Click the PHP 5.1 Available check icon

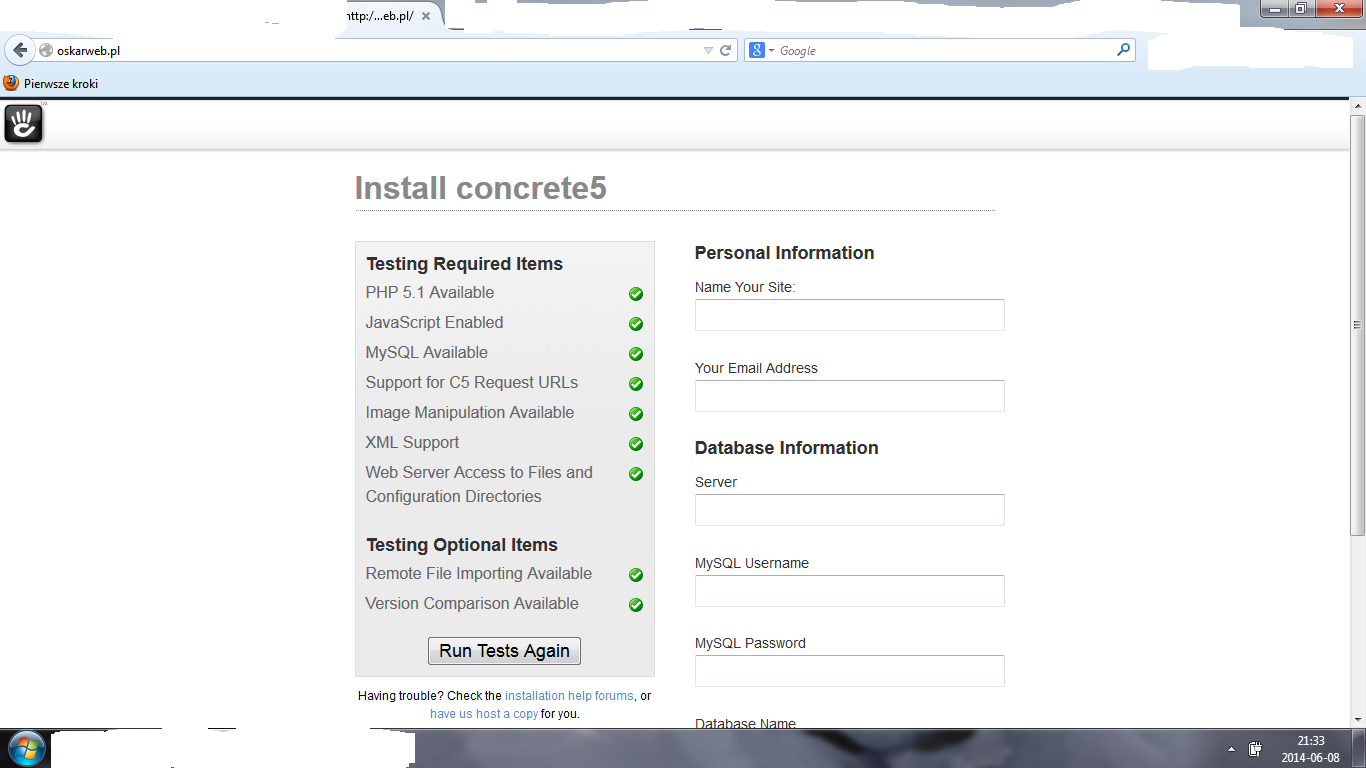[x=636, y=294]
